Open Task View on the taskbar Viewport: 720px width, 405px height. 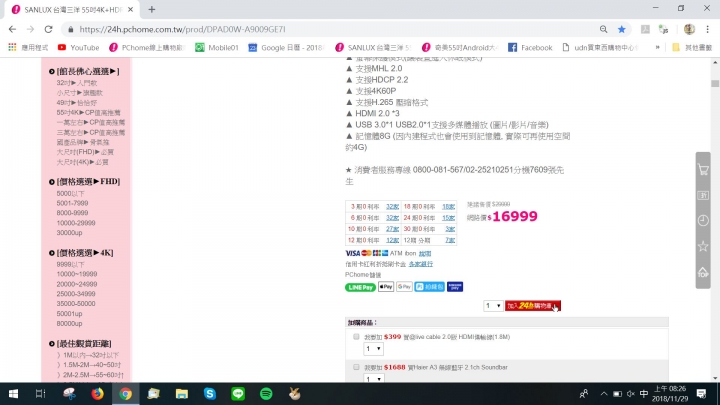pos(40,394)
